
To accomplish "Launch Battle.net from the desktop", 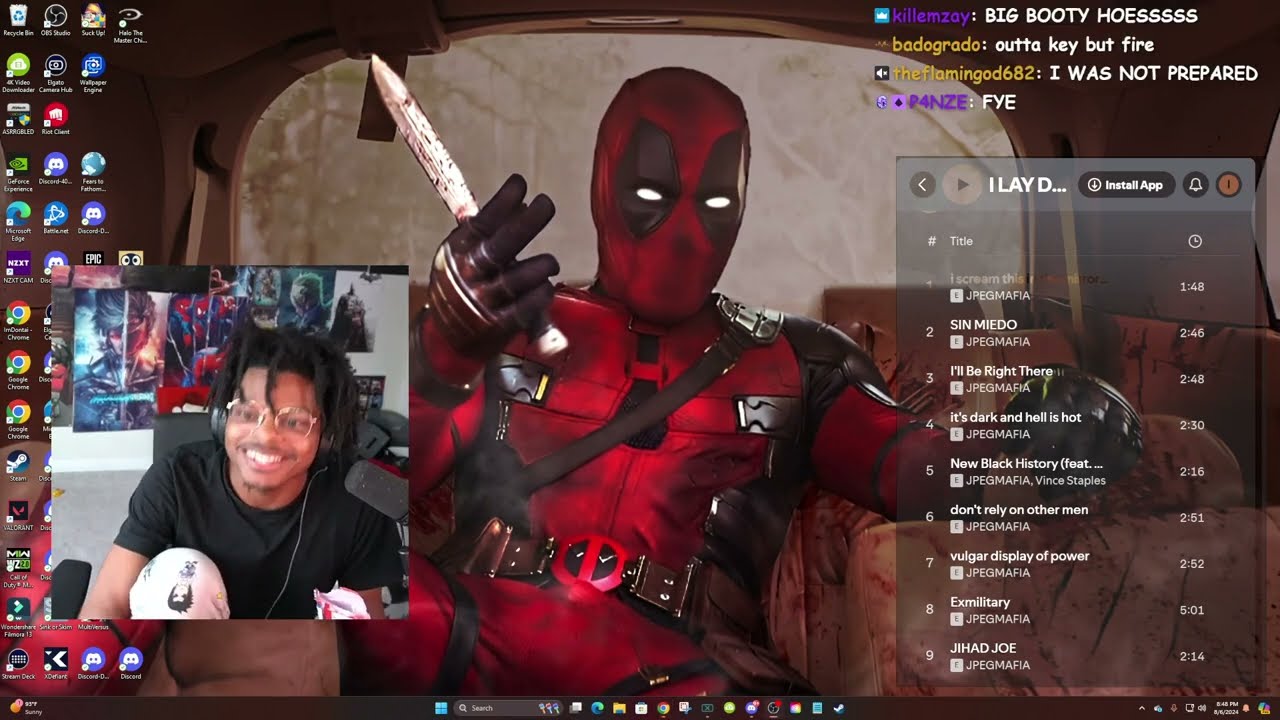I will click(x=56, y=217).
